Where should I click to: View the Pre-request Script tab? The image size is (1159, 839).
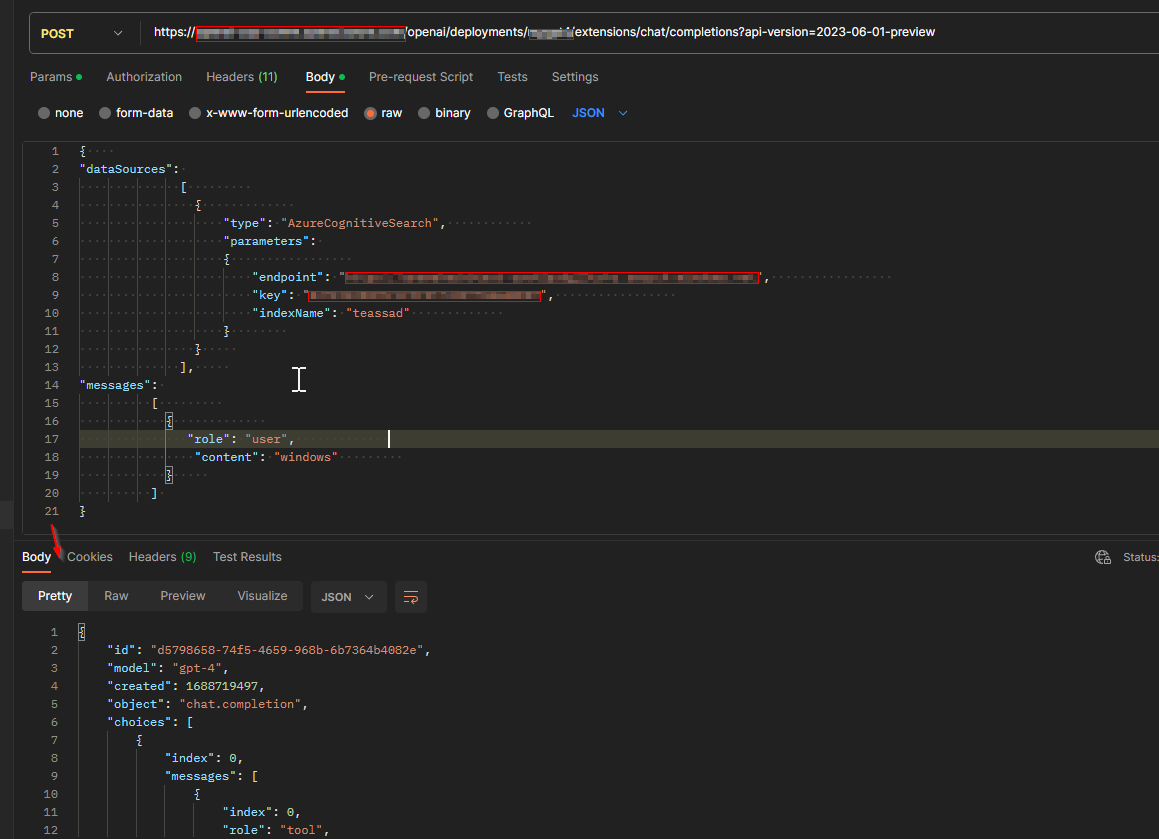click(x=420, y=77)
